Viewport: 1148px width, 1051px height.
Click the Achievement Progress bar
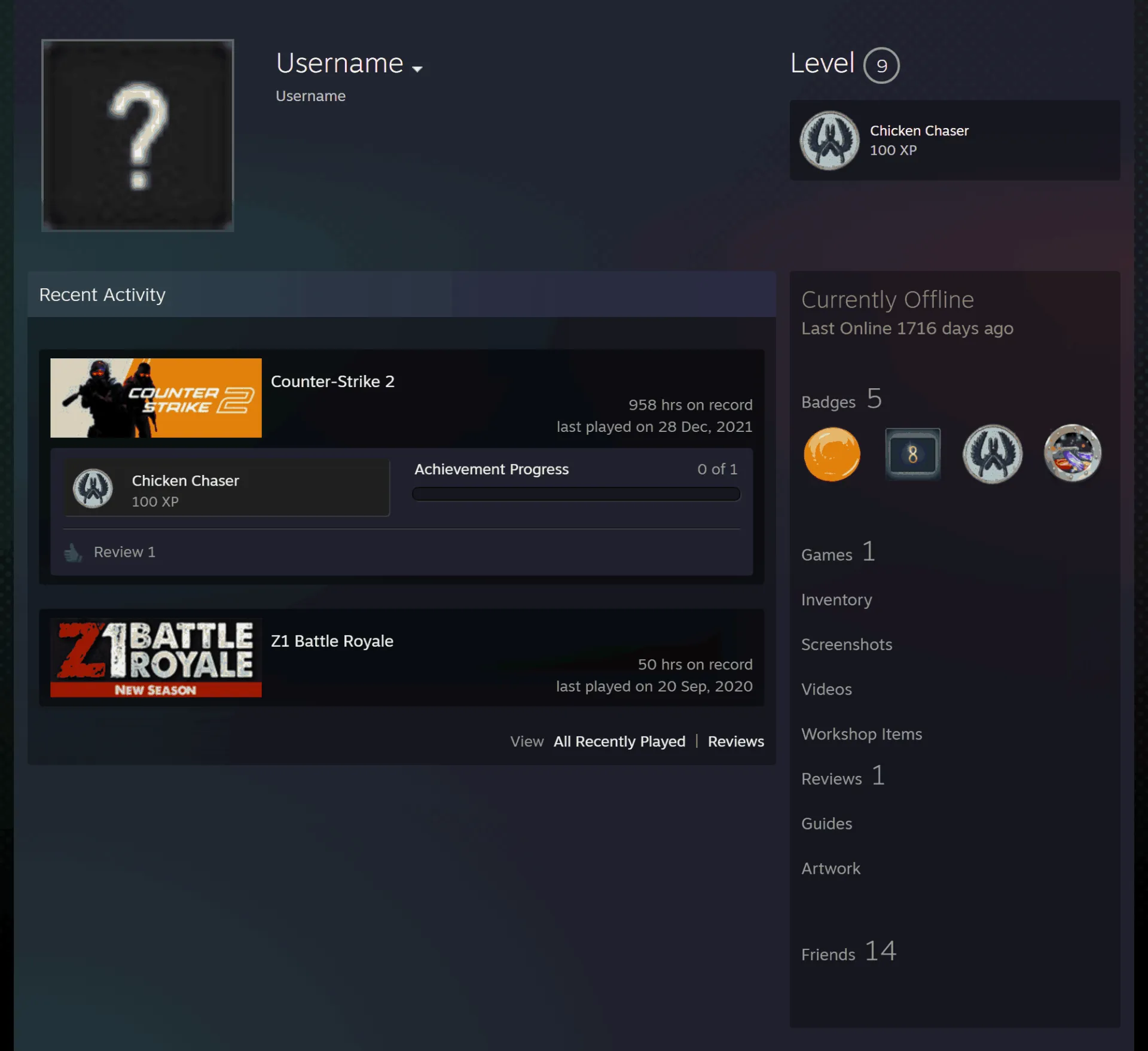coord(576,494)
